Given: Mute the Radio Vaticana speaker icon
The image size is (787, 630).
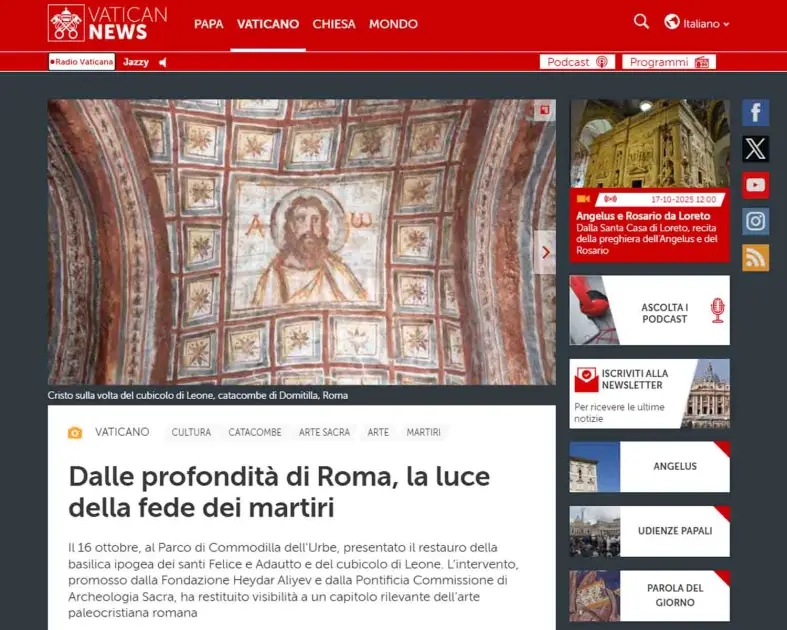Looking at the screenshot, I should click(x=163, y=62).
